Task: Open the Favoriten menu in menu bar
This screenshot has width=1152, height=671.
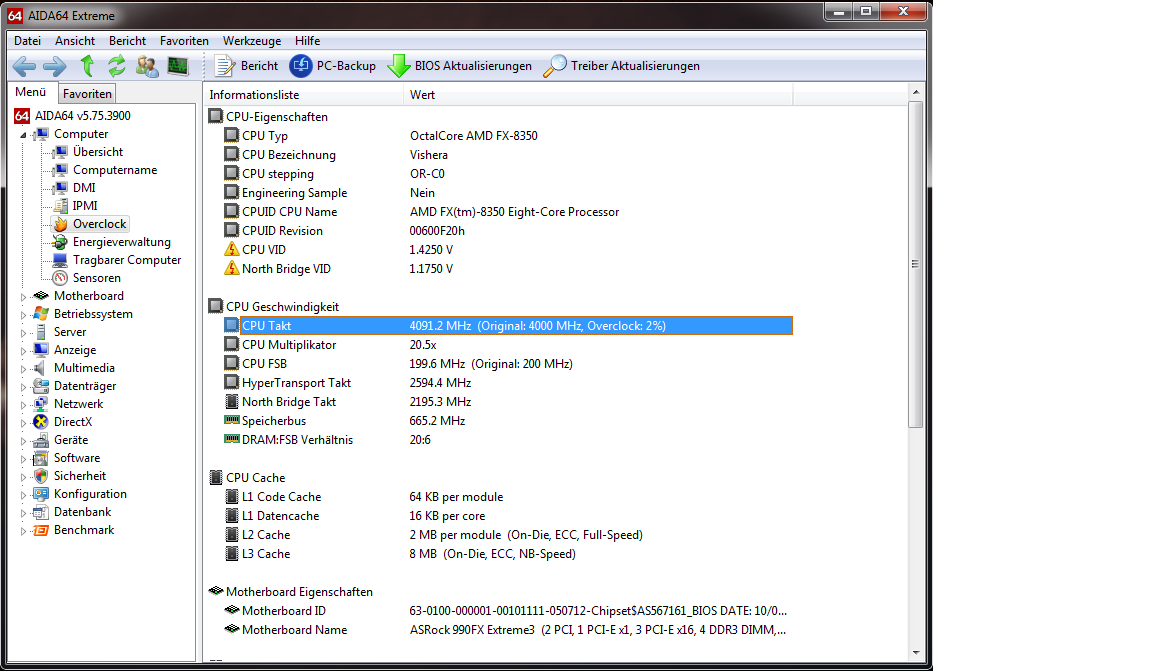Action: (184, 41)
